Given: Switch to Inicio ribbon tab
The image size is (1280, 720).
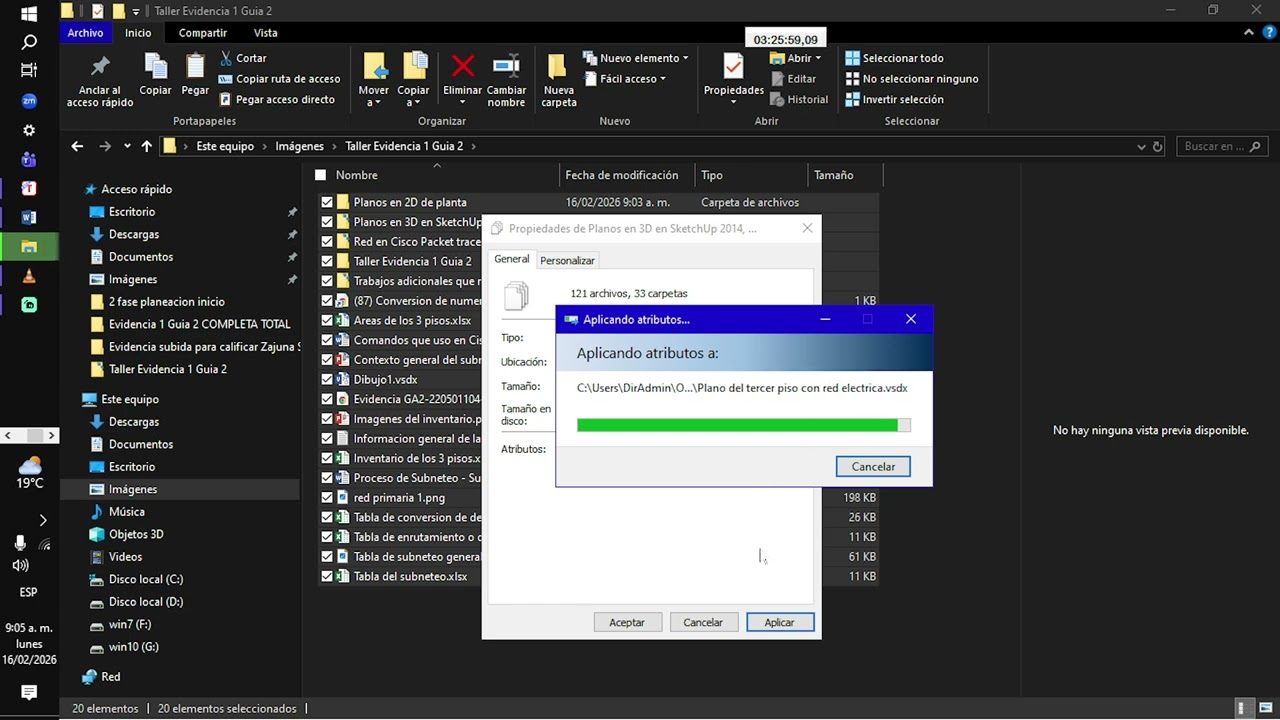Looking at the screenshot, I should click(138, 33).
